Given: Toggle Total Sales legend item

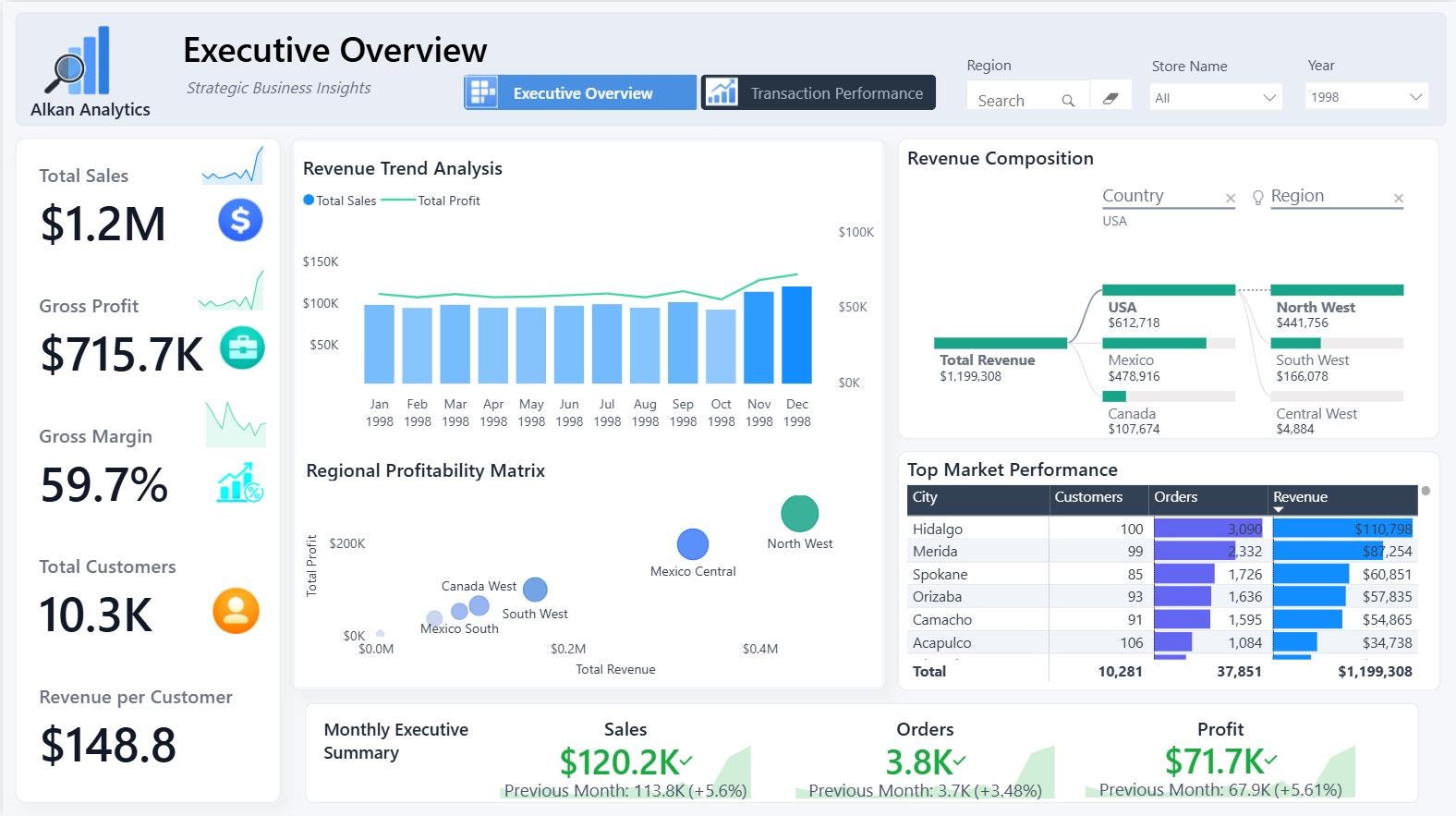Looking at the screenshot, I should pos(340,201).
